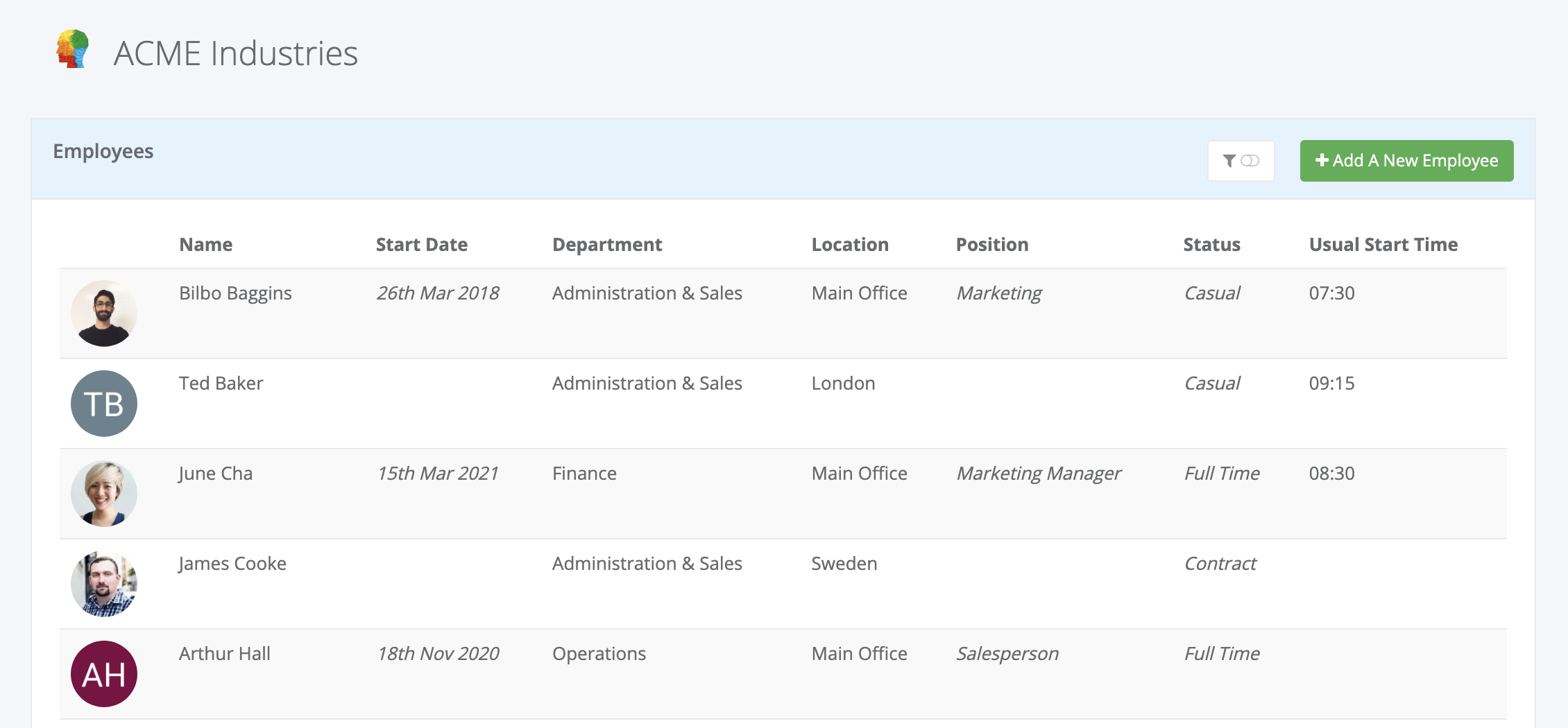This screenshot has height=728, width=1568.
Task: Click Bilbo Baggins' Administration & Sales department
Action: pyautogui.click(x=647, y=293)
